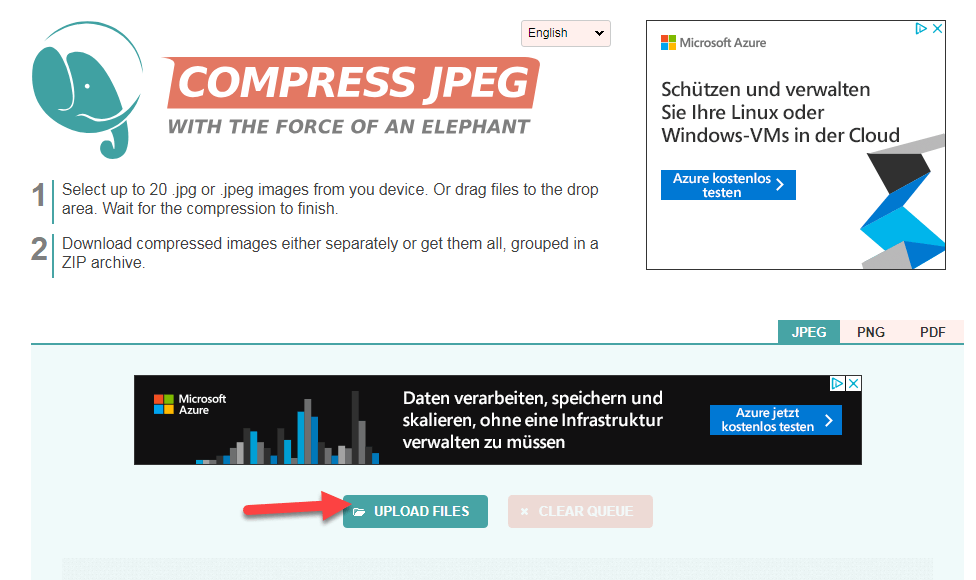Click the X icon inside Clear Queue button

point(527,511)
